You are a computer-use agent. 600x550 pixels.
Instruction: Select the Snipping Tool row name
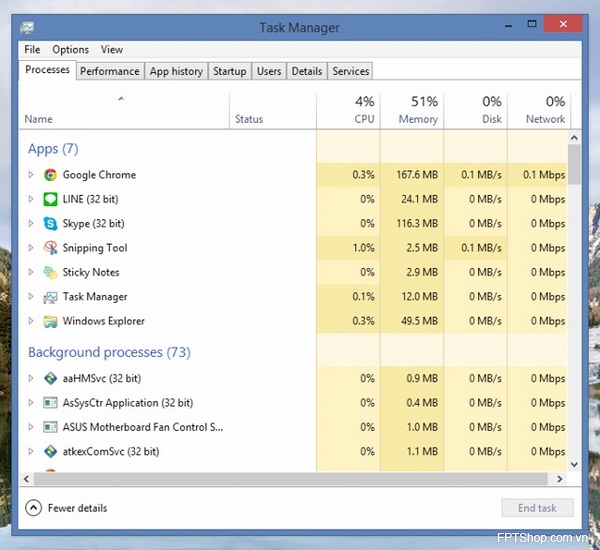pyautogui.click(x=95, y=248)
